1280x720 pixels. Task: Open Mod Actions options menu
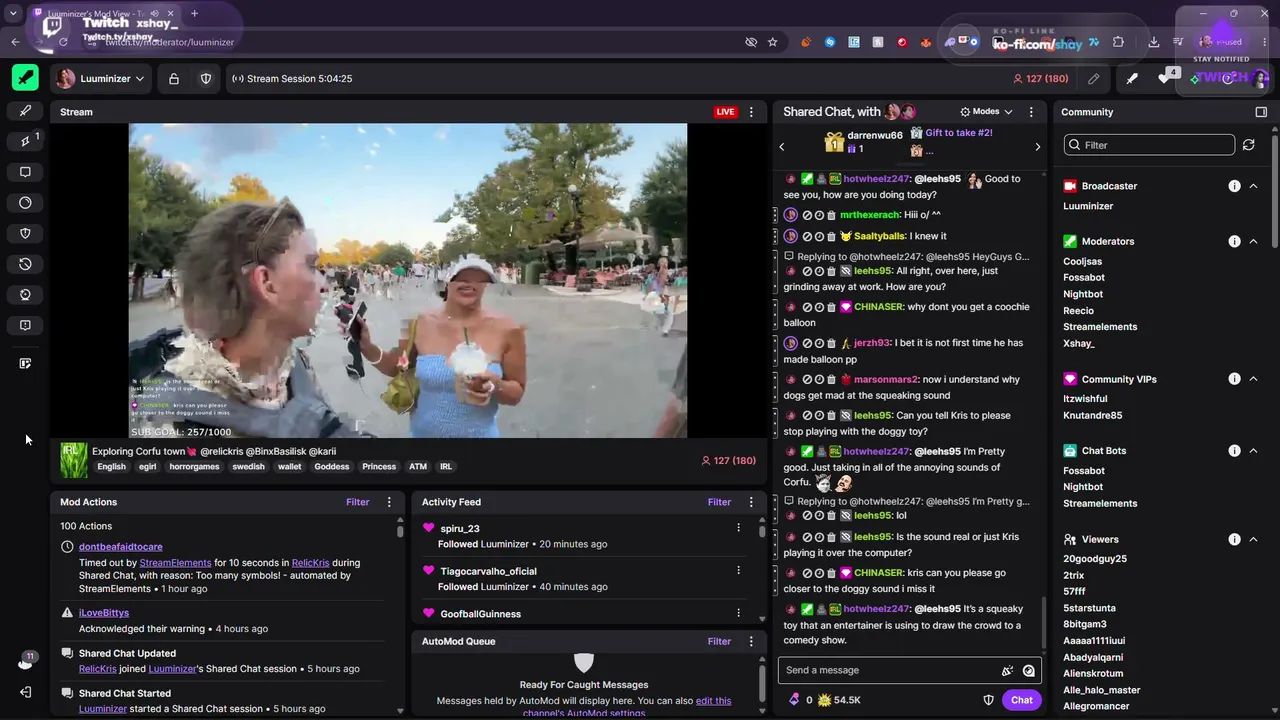tap(389, 502)
